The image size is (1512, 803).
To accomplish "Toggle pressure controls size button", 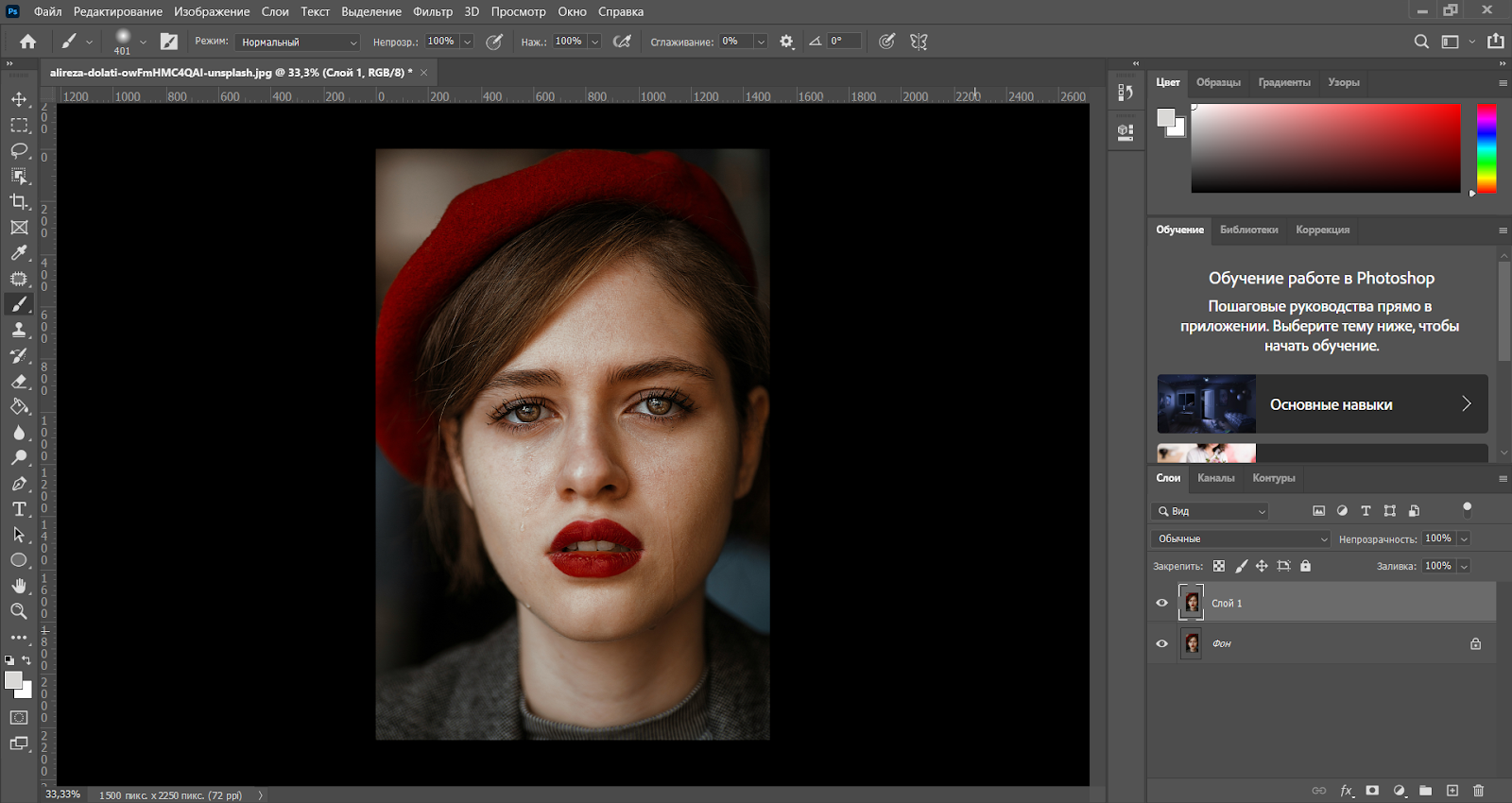I will [886, 42].
